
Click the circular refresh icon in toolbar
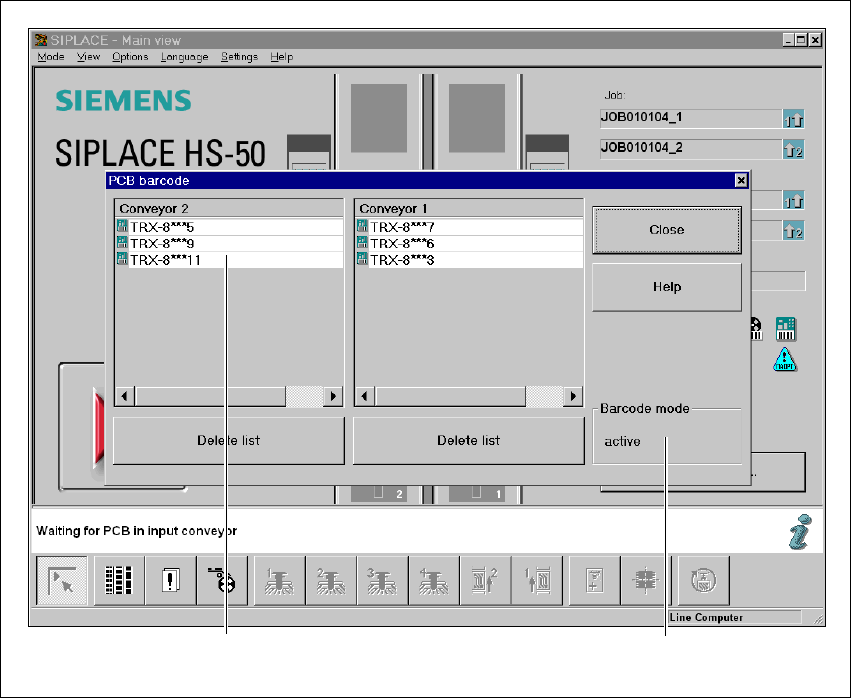tap(704, 581)
